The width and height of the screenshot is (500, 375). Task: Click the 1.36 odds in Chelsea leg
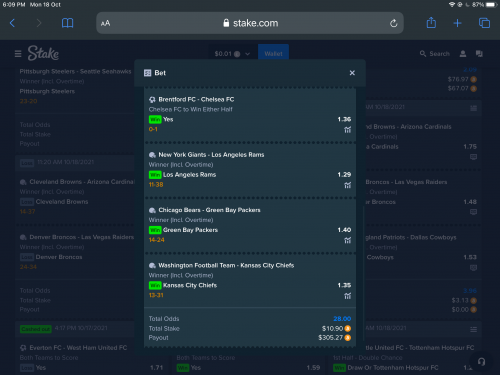click(x=344, y=119)
